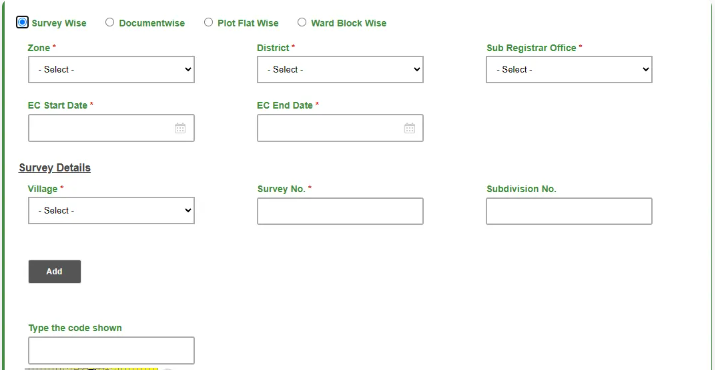Open calendar icon for EC End Date
Image resolution: width=715 pixels, height=370 pixels.
click(x=409, y=128)
